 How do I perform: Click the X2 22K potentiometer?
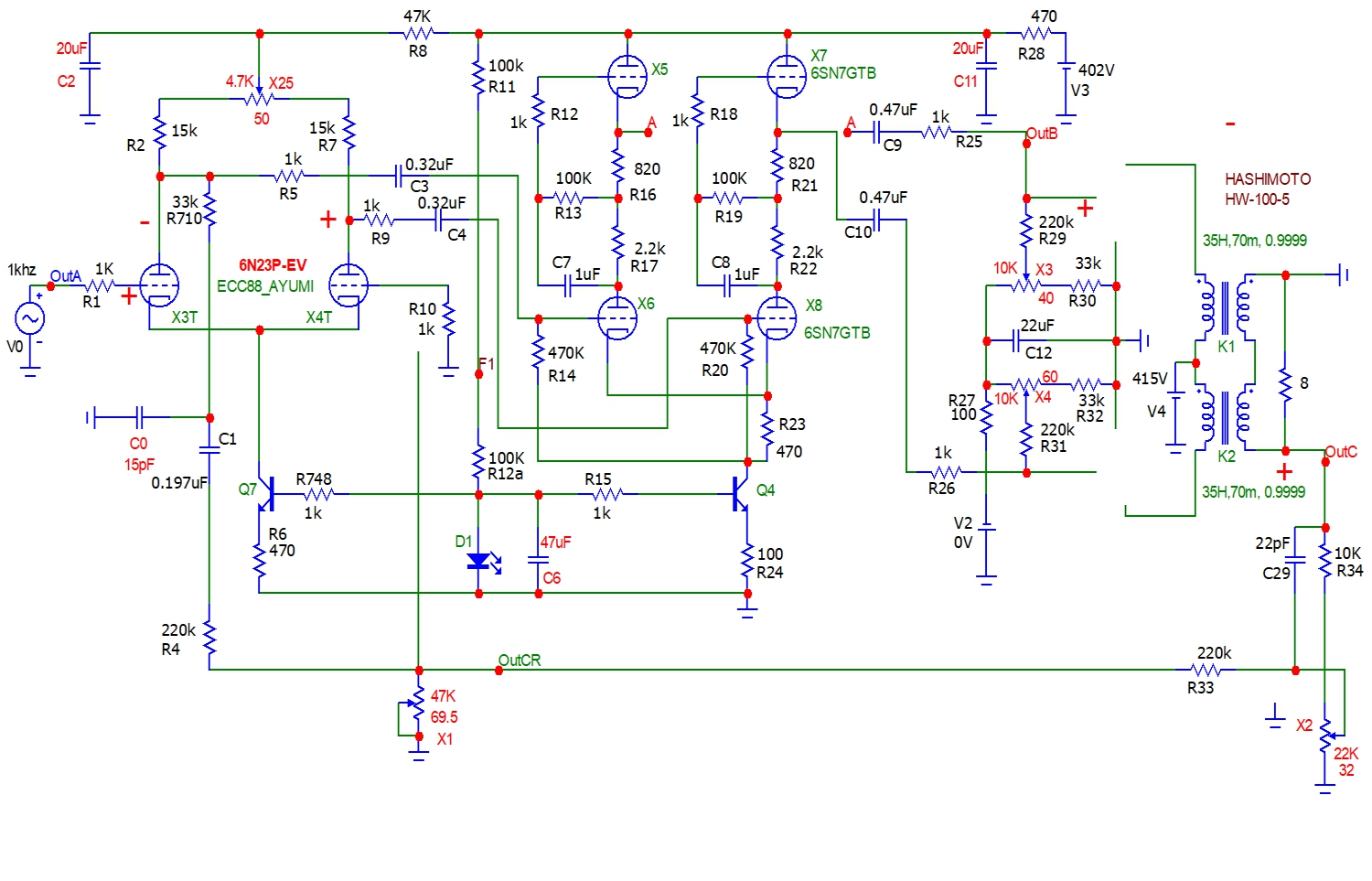coord(1324,735)
